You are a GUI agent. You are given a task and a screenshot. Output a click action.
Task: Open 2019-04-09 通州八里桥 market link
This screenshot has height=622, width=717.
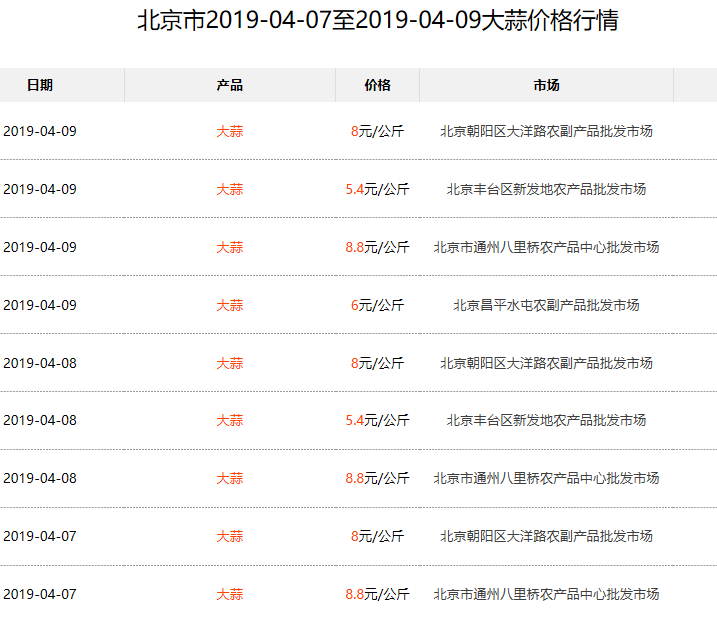(x=546, y=247)
